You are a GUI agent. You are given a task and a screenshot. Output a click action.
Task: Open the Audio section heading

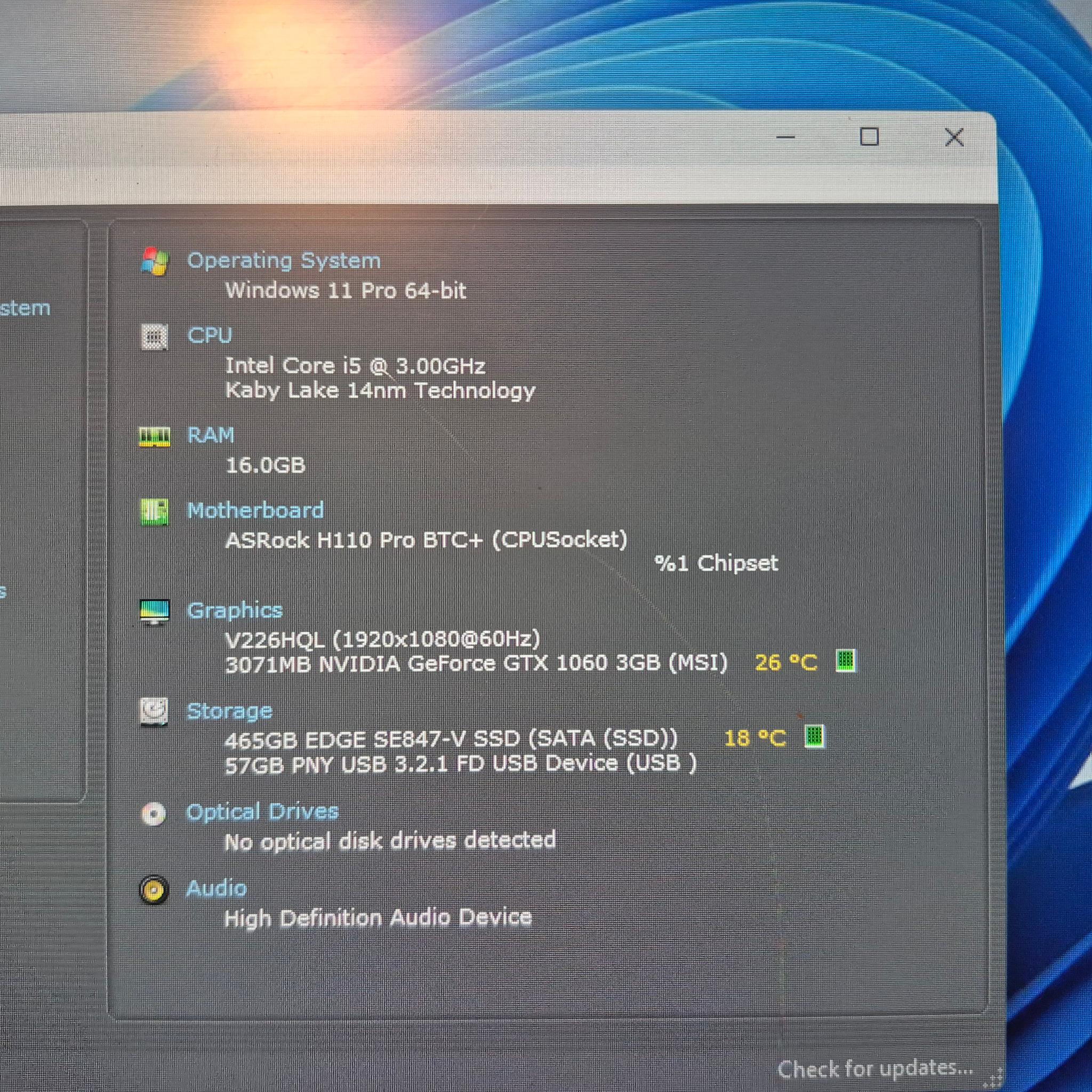(x=216, y=888)
